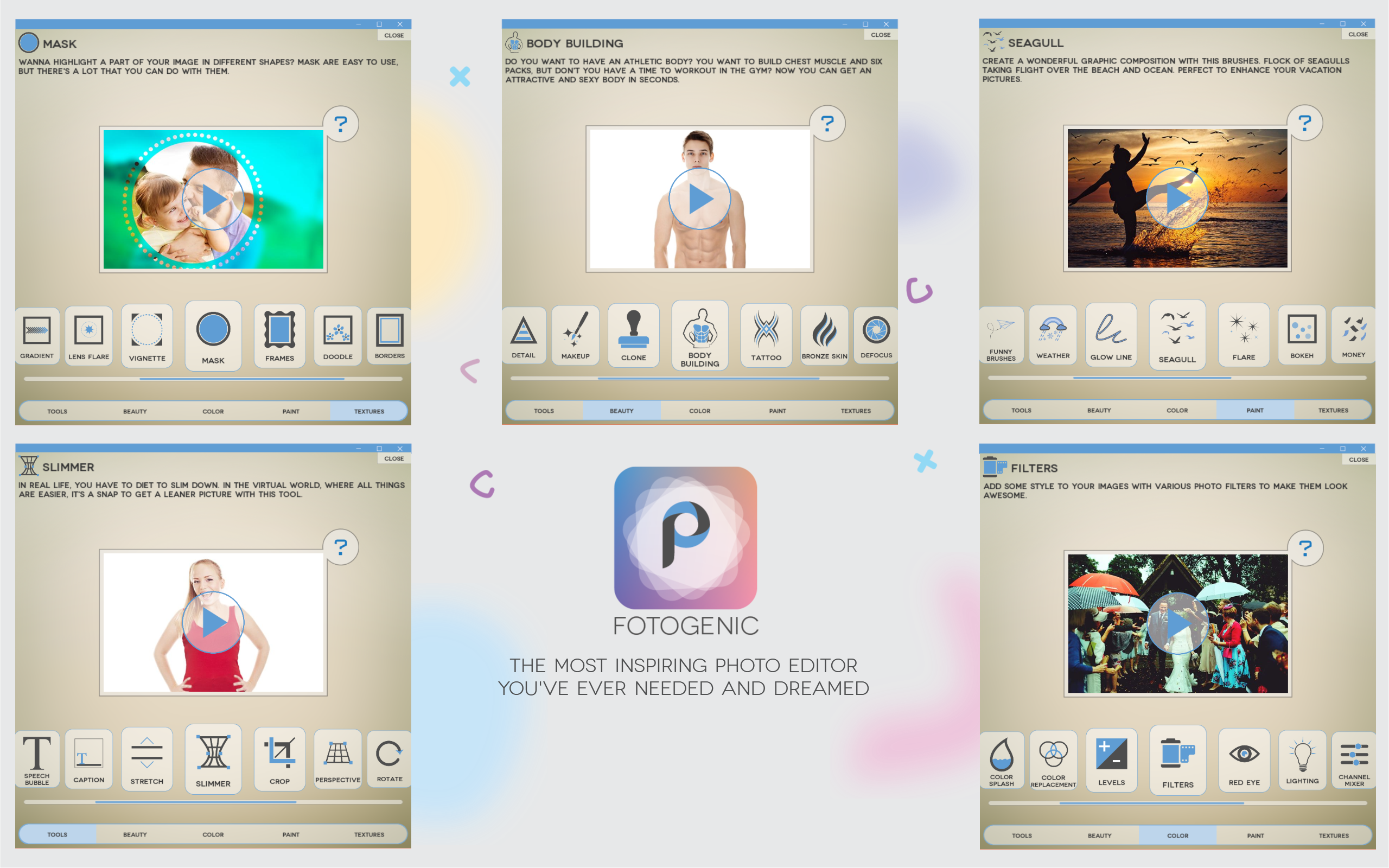Play the Slimmer tutorial video
The width and height of the screenshot is (1389, 868).
213,622
